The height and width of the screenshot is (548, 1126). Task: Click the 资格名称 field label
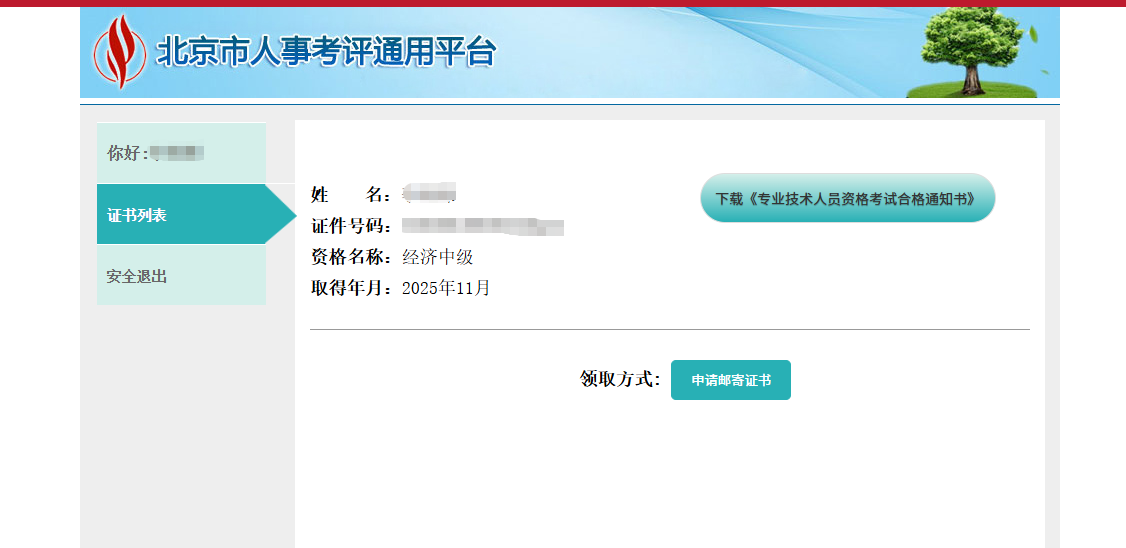tap(351, 257)
